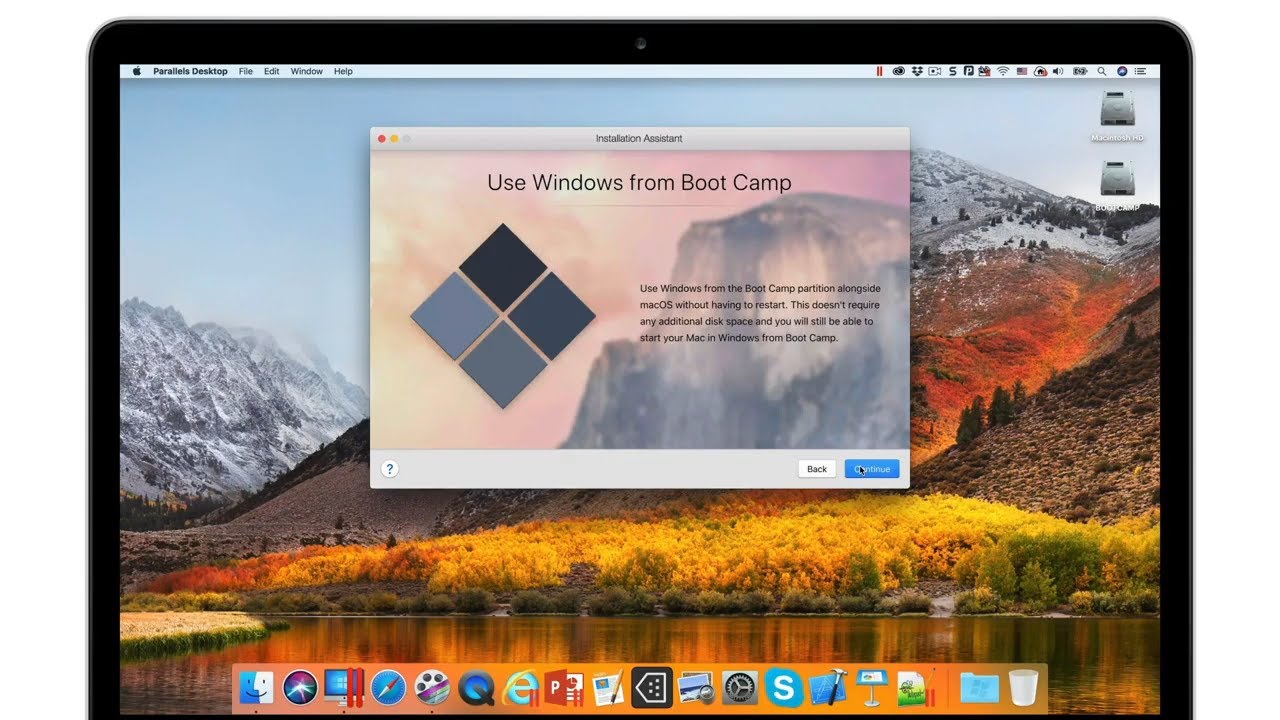Click the Back button
The image size is (1280, 720).
tap(817, 469)
